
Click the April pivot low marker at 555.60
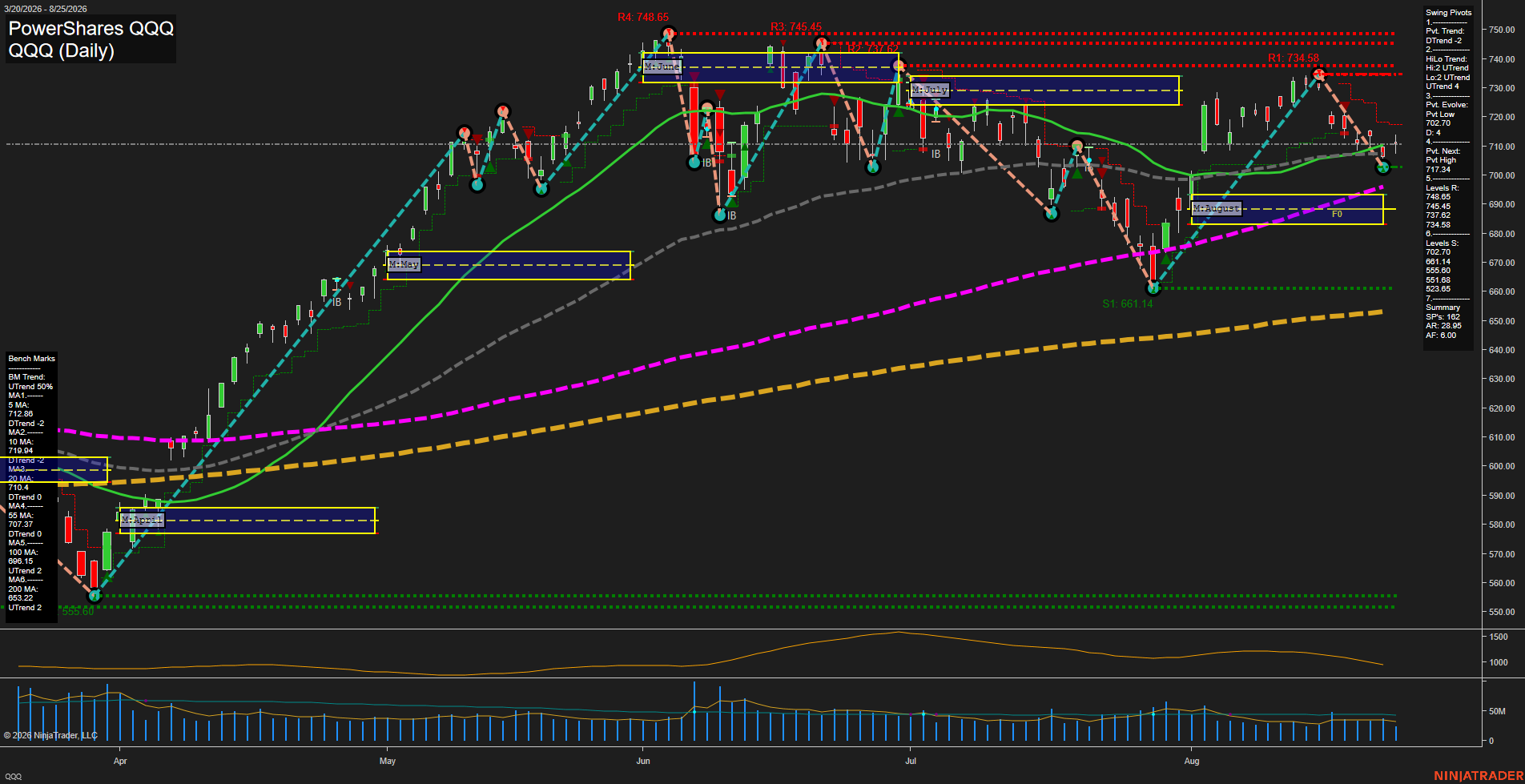95,596
